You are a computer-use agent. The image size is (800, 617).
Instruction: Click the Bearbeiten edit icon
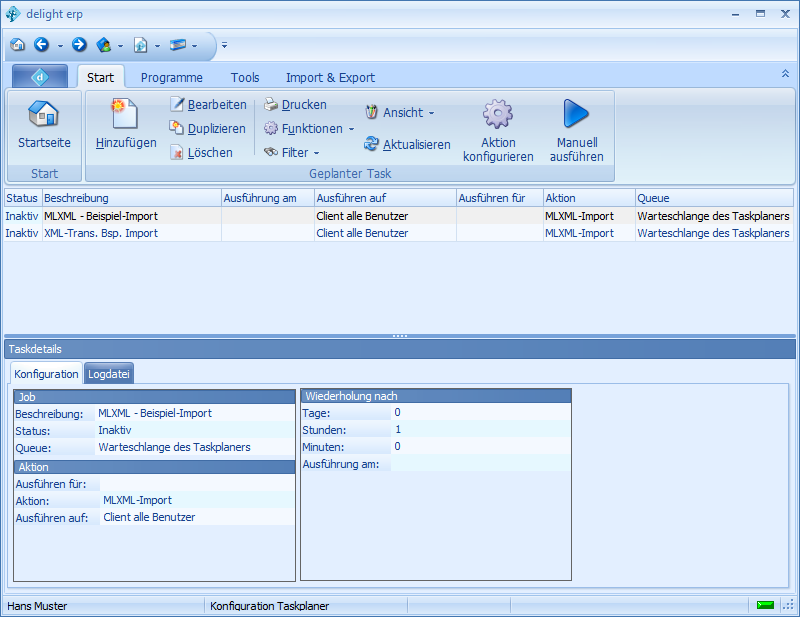[x=178, y=105]
